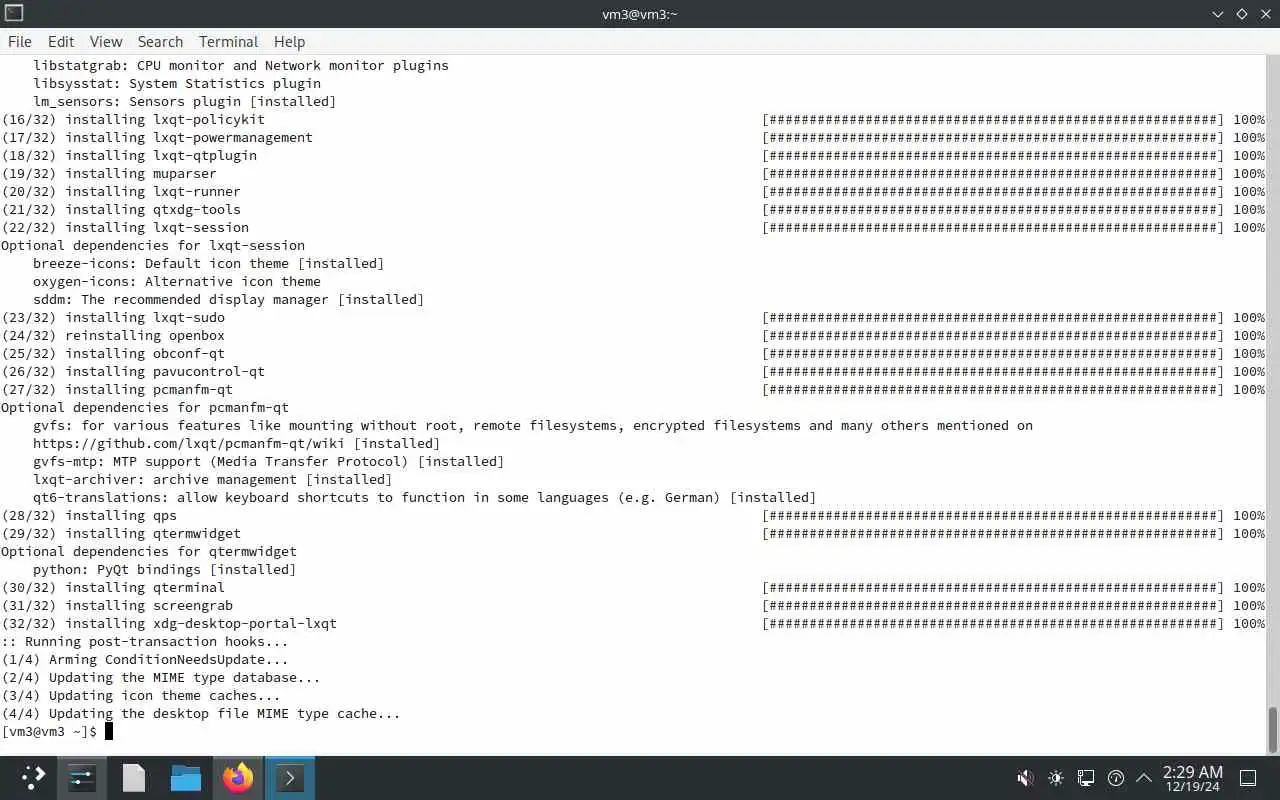Open the power profile gauge icon
1280x800 pixels.
(x=1116, y=777)
